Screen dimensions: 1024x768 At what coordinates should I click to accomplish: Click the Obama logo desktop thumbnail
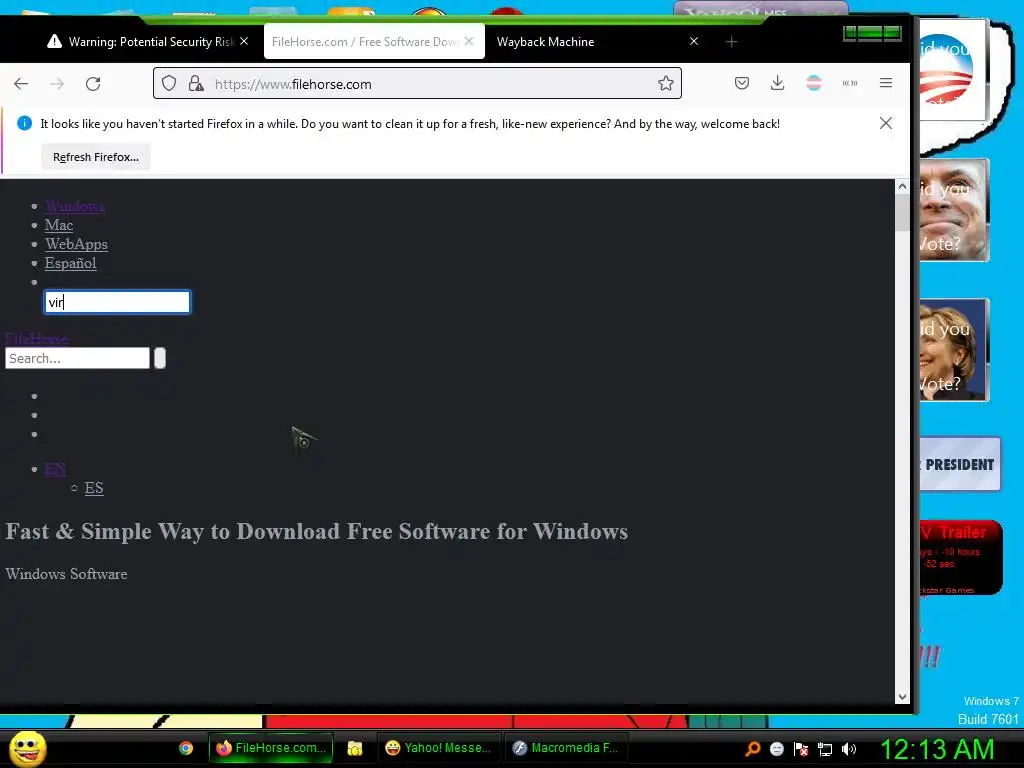953,71
